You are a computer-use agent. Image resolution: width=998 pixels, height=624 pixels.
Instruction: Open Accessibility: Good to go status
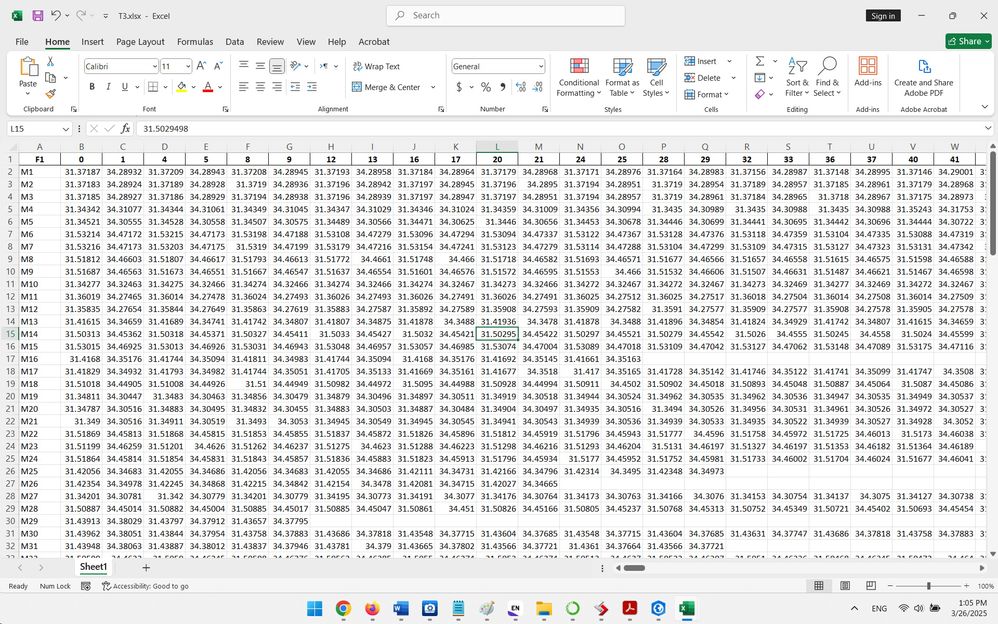pyautogui.click(x=145, y=586)
